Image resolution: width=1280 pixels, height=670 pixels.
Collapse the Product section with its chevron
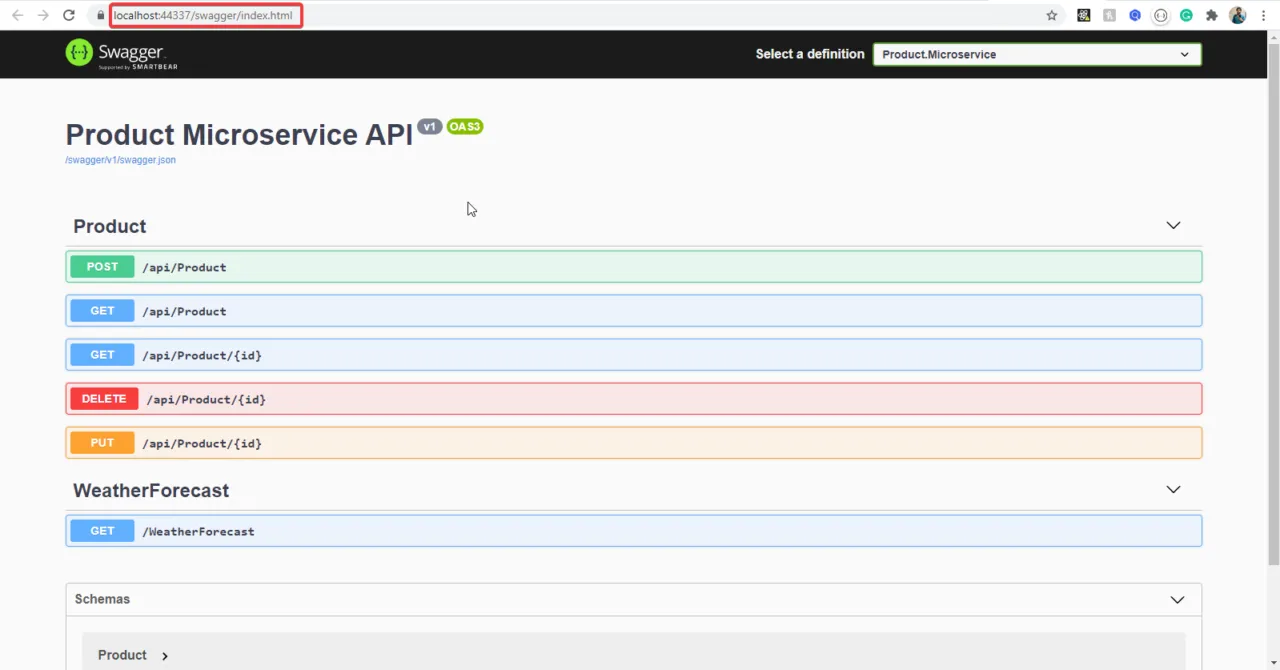coord(1173,226)
